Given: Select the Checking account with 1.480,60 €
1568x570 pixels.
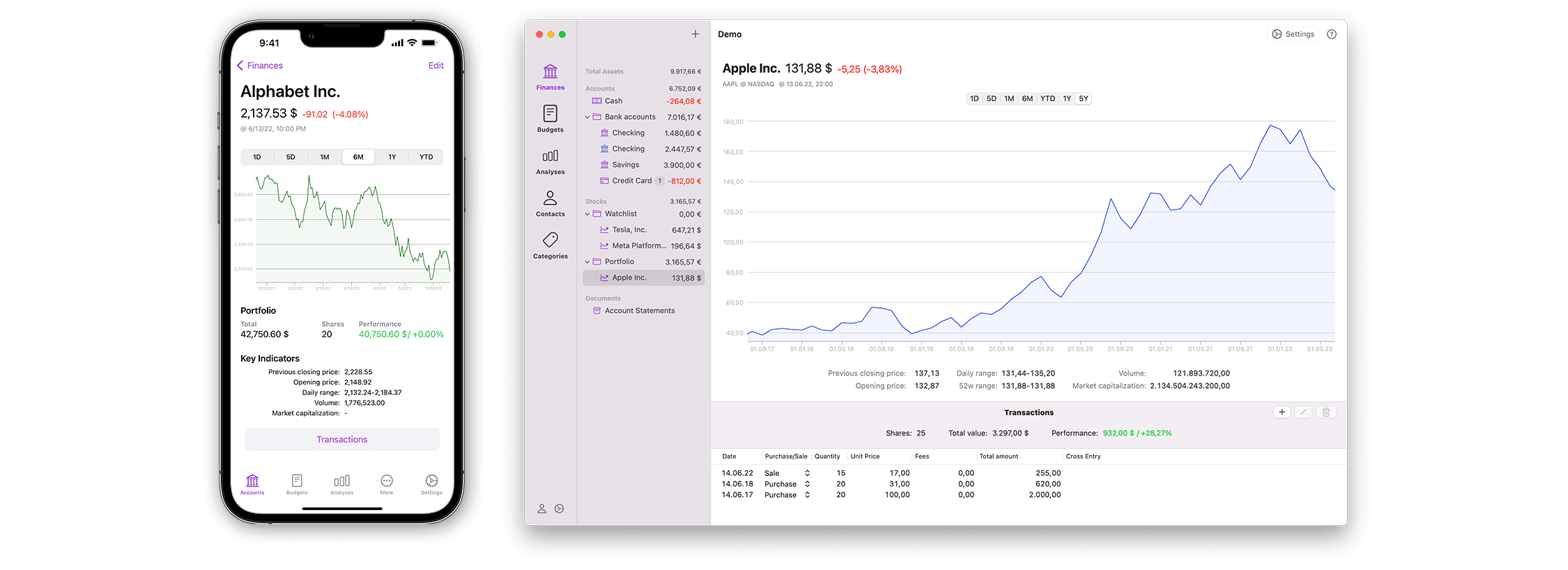Looking at the screenshot, I should [643, 133].
